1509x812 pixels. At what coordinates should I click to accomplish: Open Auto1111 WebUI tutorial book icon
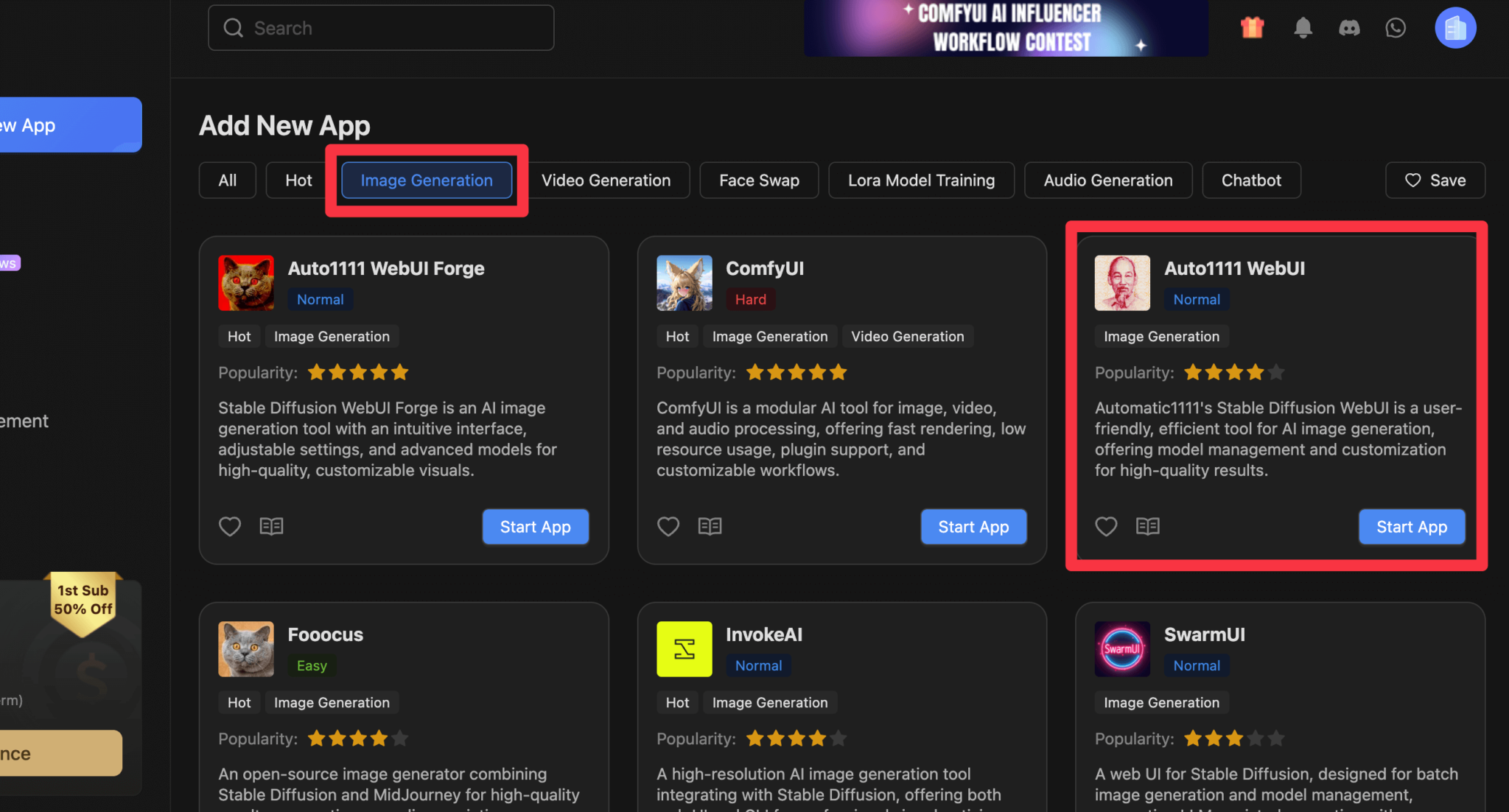tap(1147, 526)
